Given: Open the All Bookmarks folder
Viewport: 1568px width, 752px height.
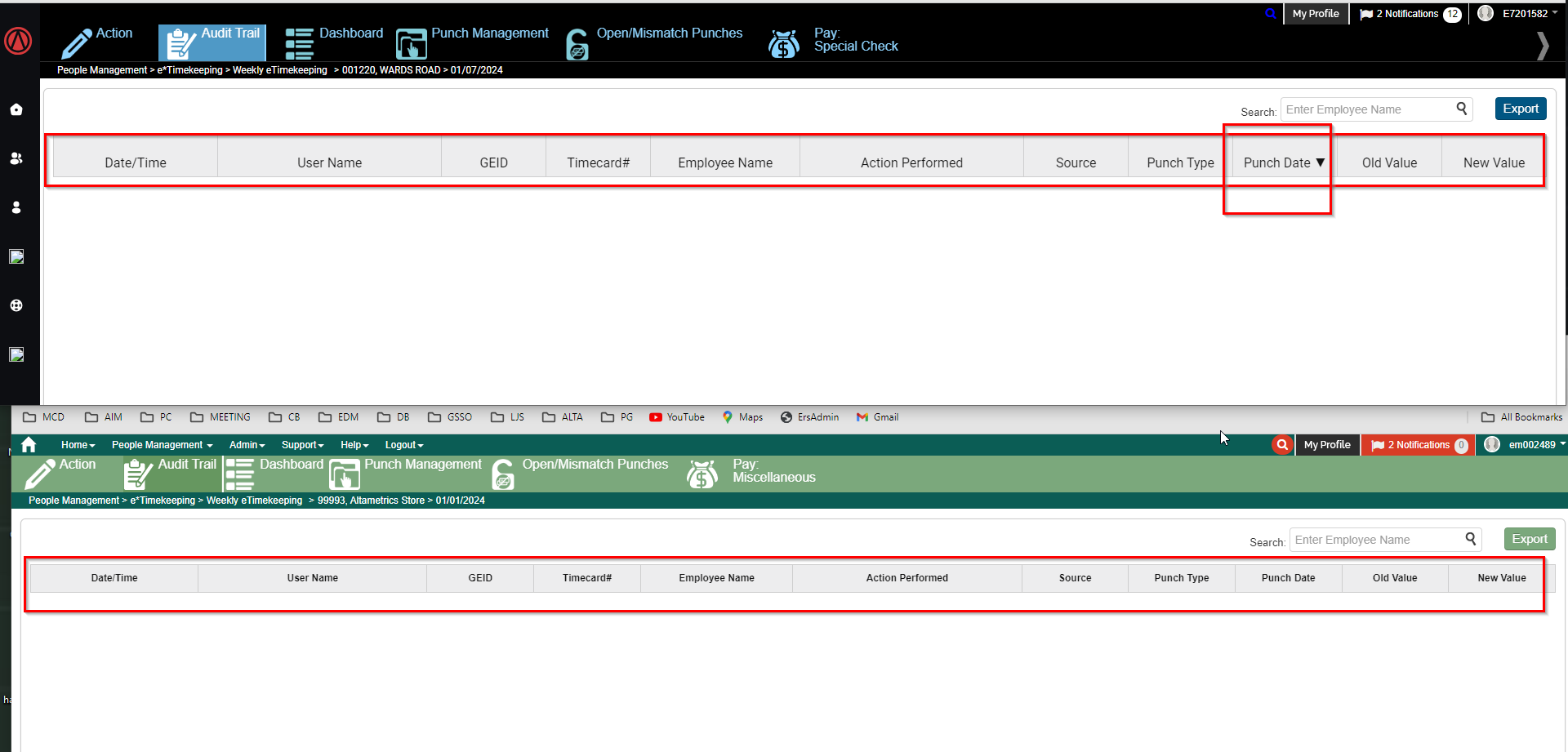Looking at the screenshot, I should [x=1521, y=417].
